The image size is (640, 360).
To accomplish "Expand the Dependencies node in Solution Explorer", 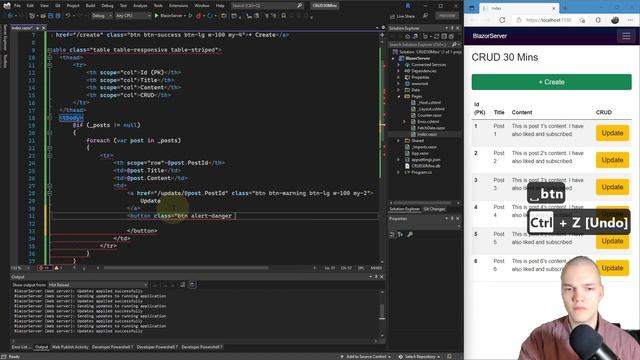I will coord(399,71).
